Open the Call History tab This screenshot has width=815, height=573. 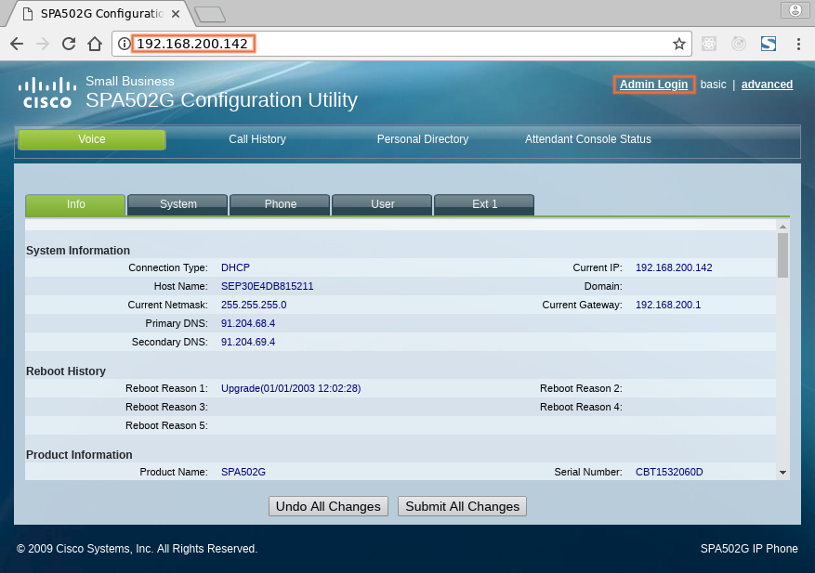coord(257,139)
